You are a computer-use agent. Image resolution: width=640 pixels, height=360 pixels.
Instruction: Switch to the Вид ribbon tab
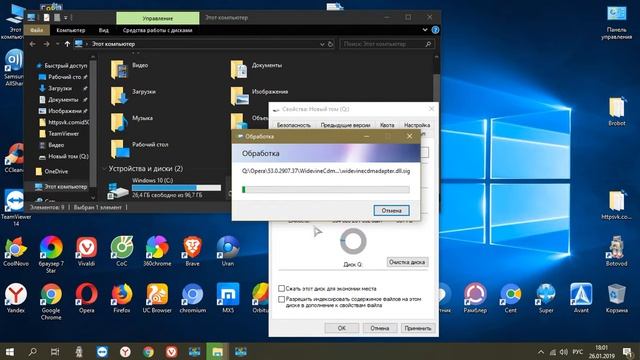click(104, 30)
